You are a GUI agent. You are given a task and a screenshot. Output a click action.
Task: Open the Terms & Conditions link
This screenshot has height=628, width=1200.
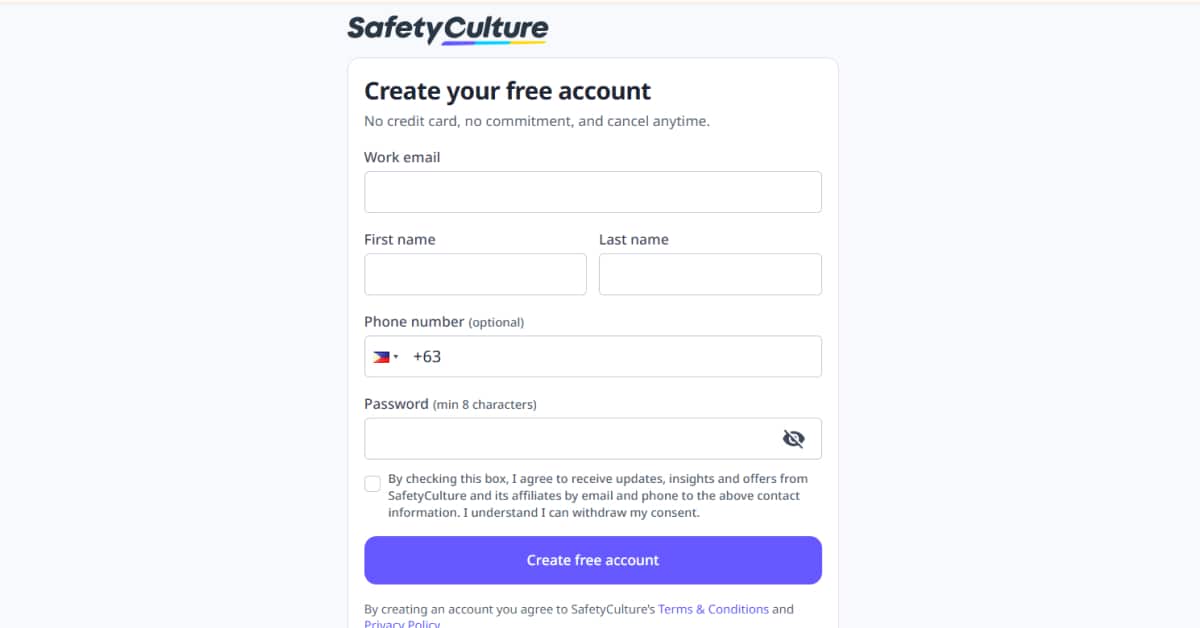tap(713, 609)
